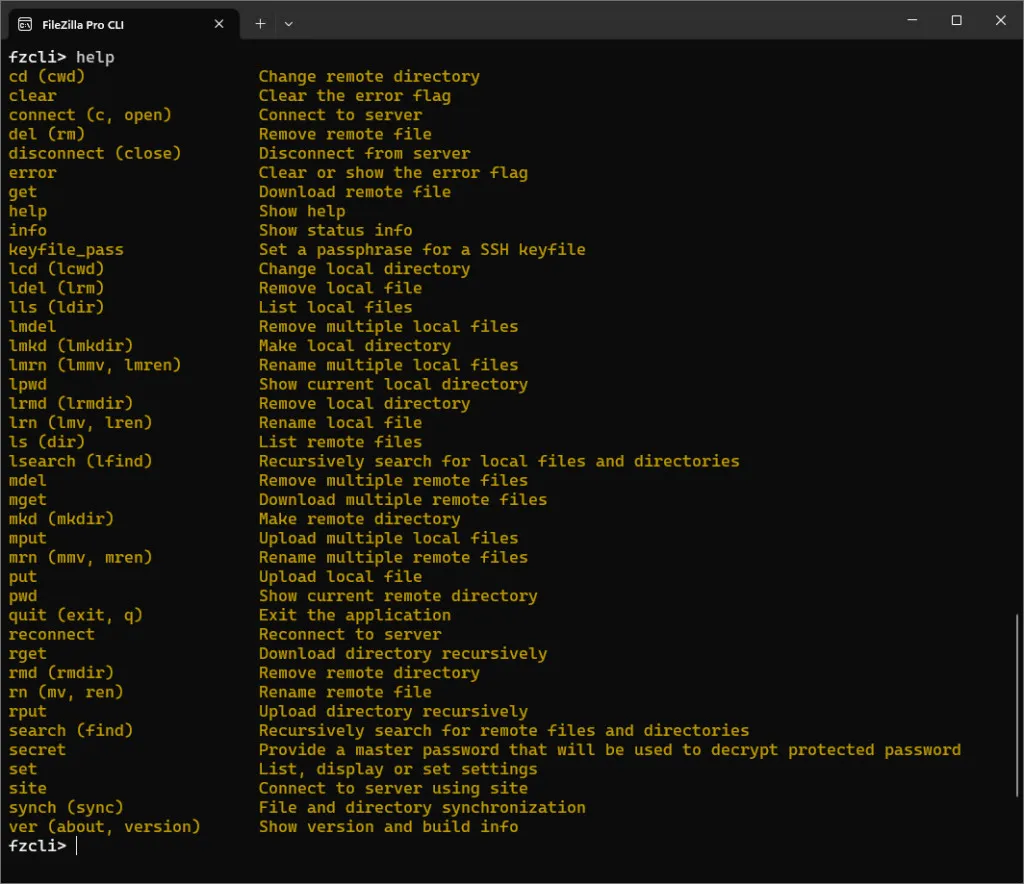Expand the new tab profile dropdown chevron
1024x884 pixels.
coord(289,24)
